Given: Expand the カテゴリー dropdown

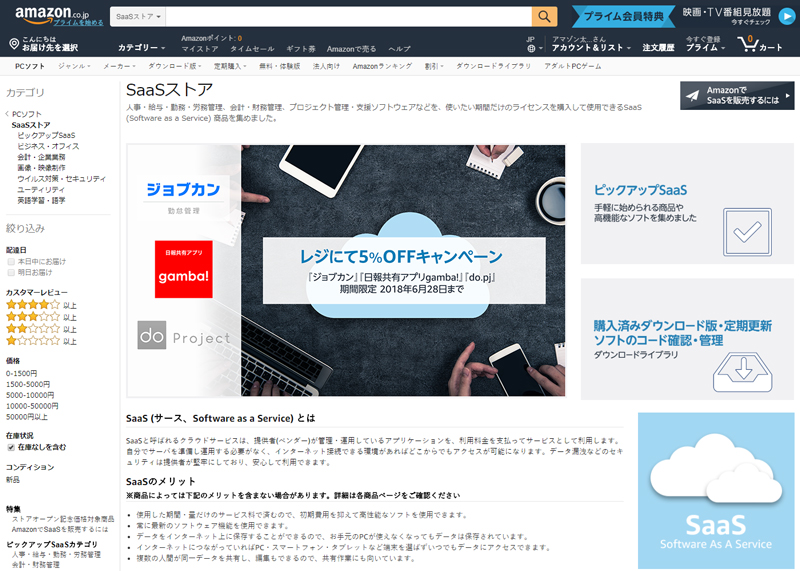Looking at the screenshot, I should pos(141,47).
